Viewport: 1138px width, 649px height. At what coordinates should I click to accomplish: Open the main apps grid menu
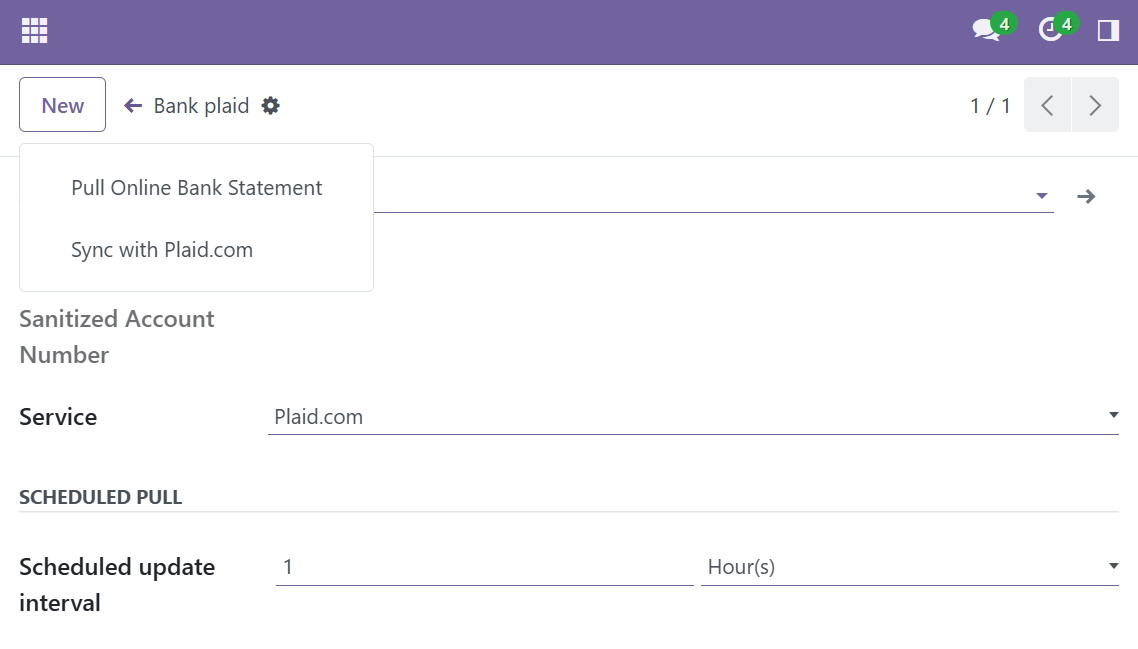point(35,31)
